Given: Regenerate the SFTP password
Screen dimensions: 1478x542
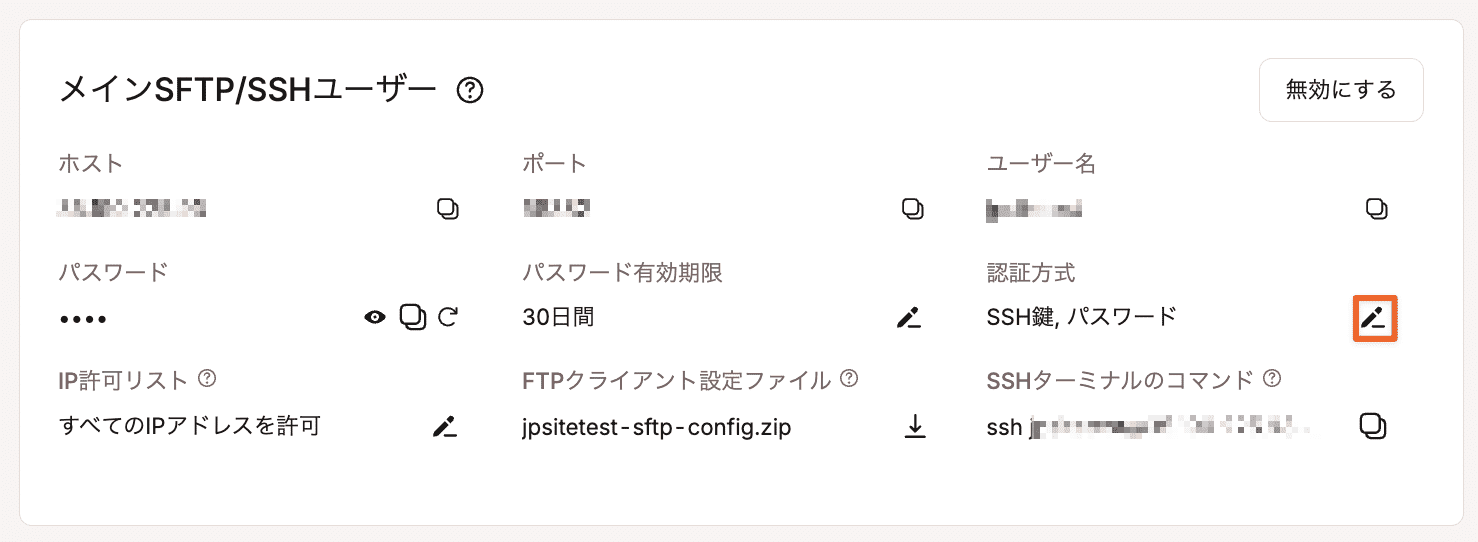Looking at the screenshot, I should tap(449, 317).
